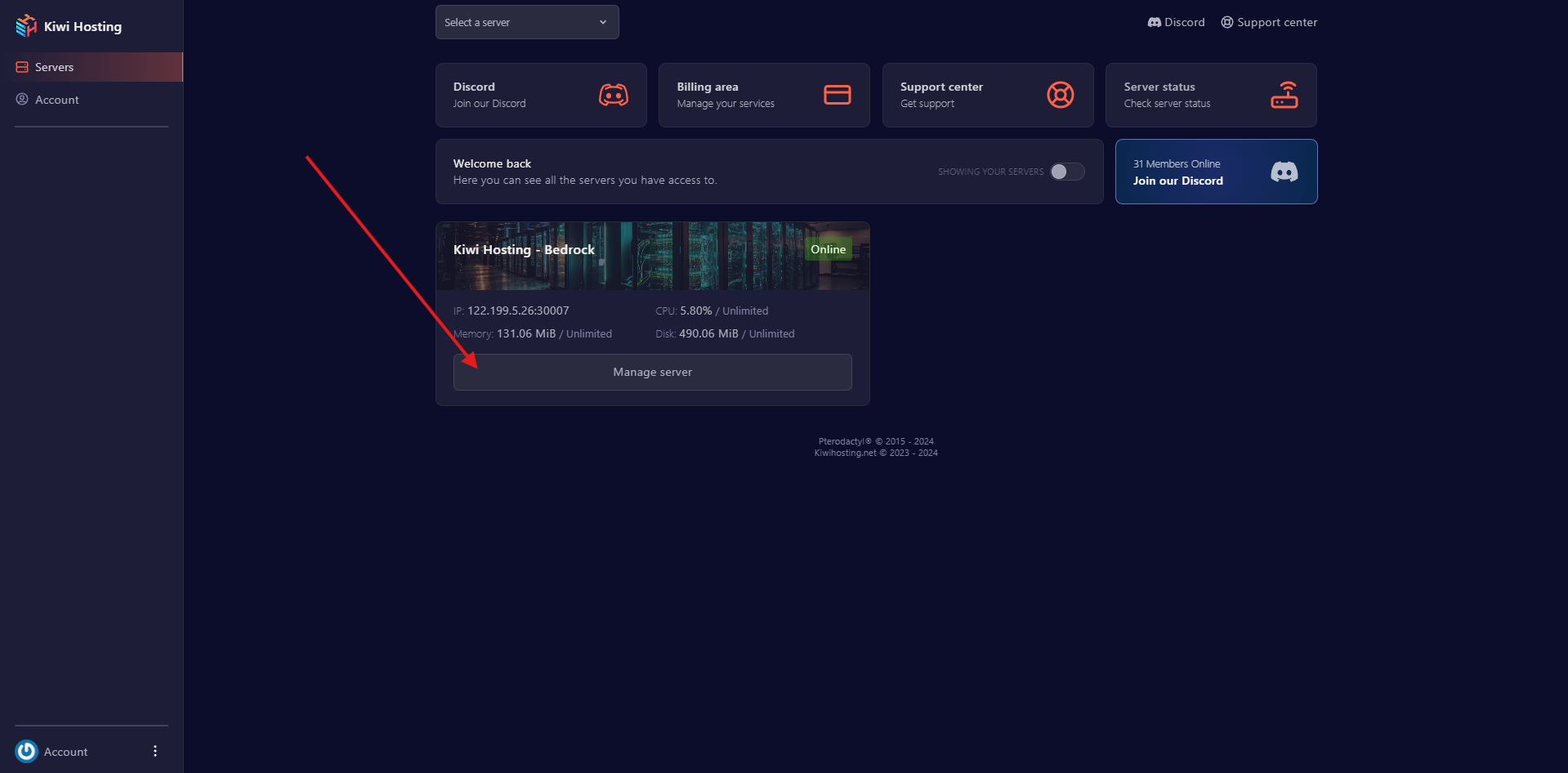This screenshot has height=773, width=1568.
Task: Go to Account in the sidebar menu
Action: point(57,100)
